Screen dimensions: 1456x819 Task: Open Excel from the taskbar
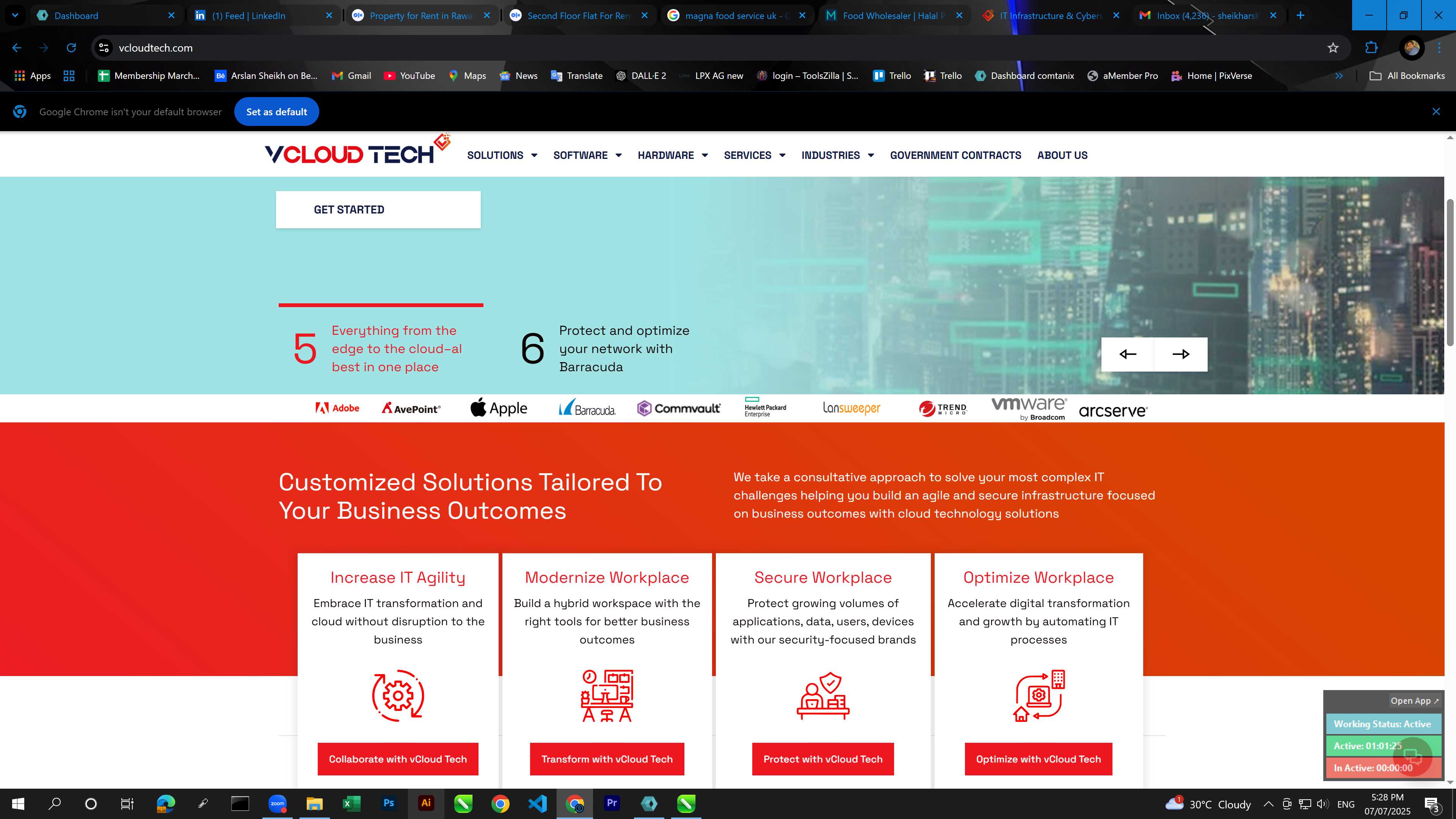351,803
